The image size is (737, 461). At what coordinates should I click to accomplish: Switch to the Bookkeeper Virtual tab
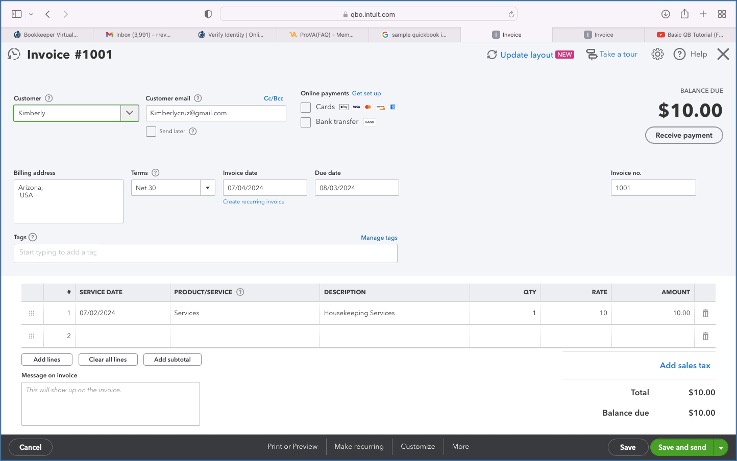pos(47,35)
